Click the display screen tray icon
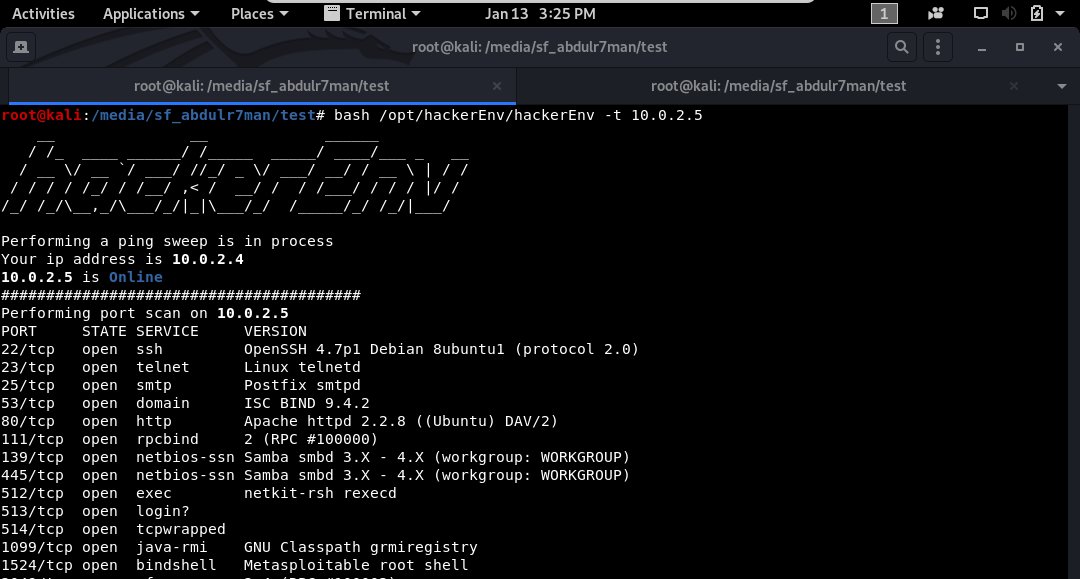This screenshot has height=579, width=1080. coord(980,14)
